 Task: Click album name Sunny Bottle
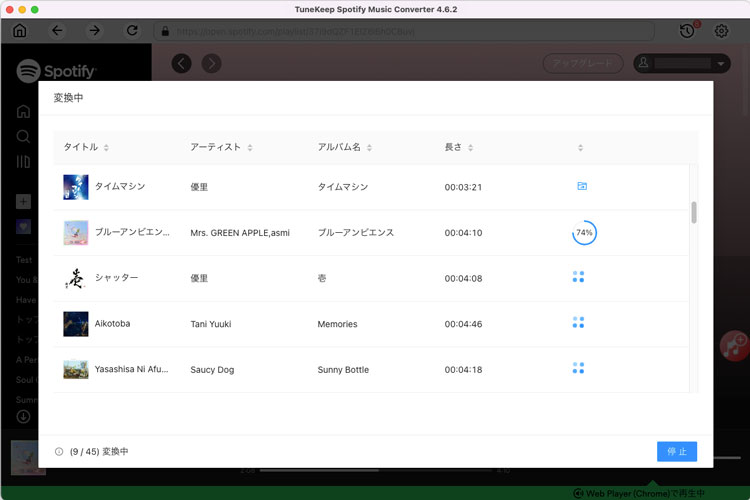tap(343, 370)
